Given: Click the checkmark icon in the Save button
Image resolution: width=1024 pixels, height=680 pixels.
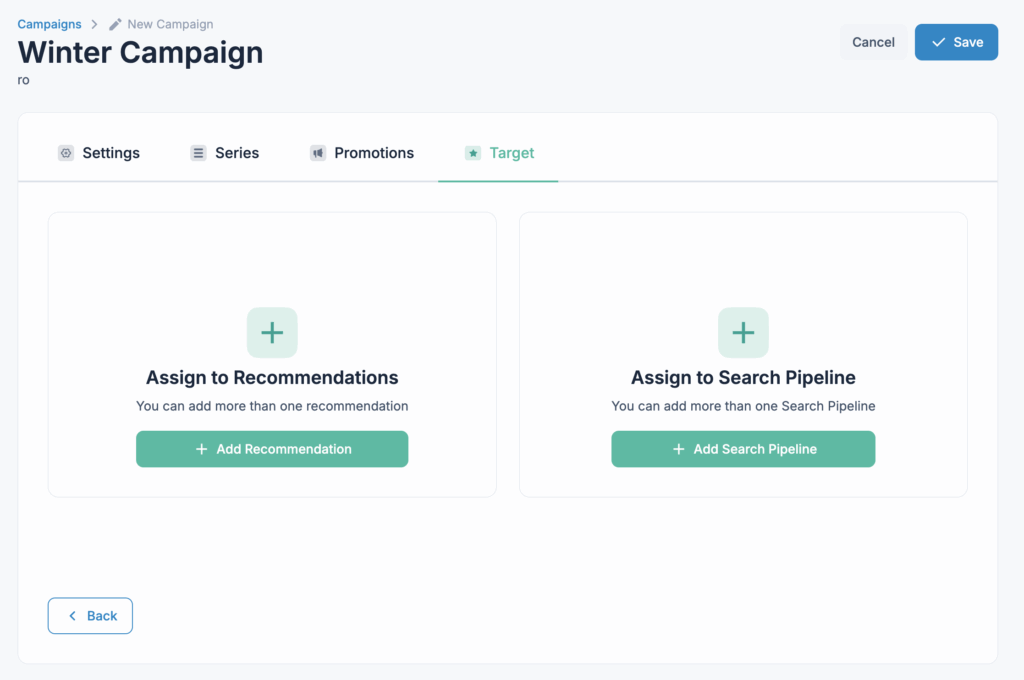Looking at the screenshot, I should pyautogui.click(x=938, y=42).
